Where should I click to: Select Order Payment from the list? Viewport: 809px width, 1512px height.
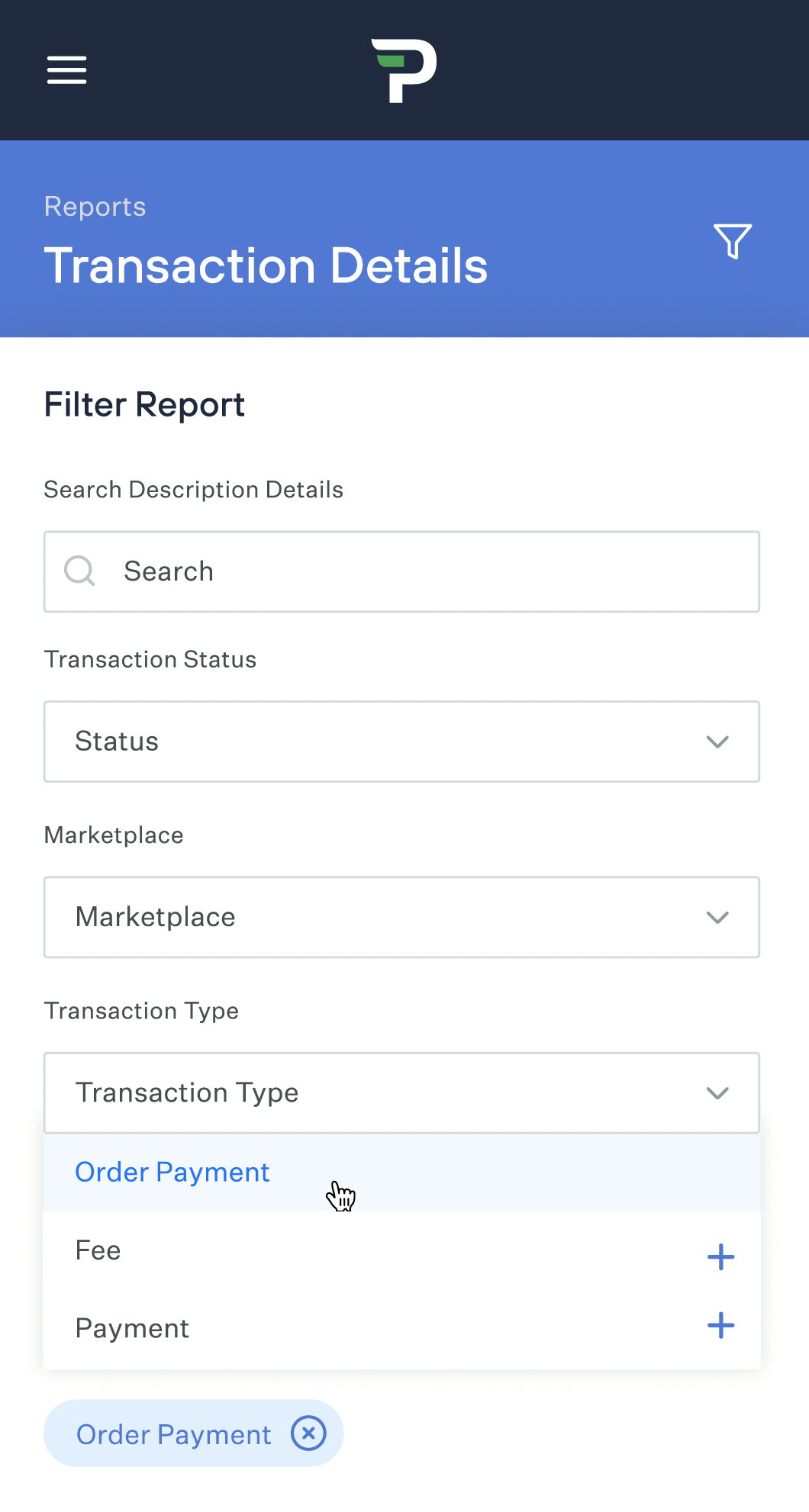(172, 1173)
